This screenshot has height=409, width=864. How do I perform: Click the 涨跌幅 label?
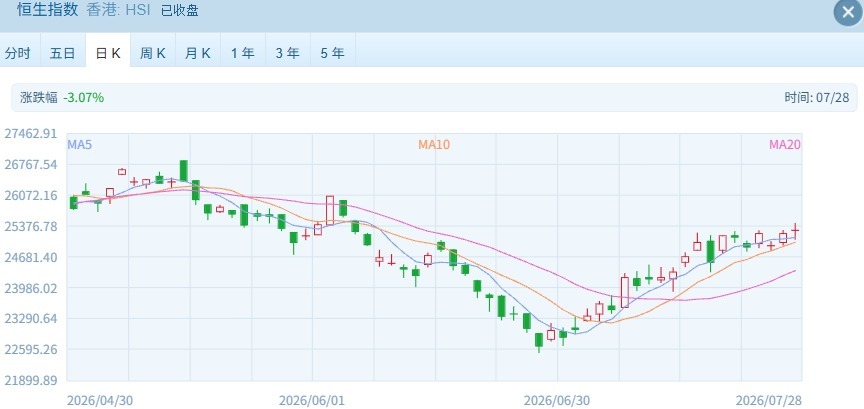[x=39, y=98]
